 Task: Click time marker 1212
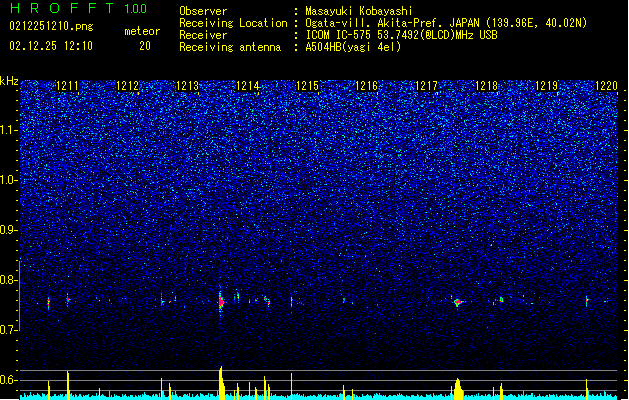128,85
